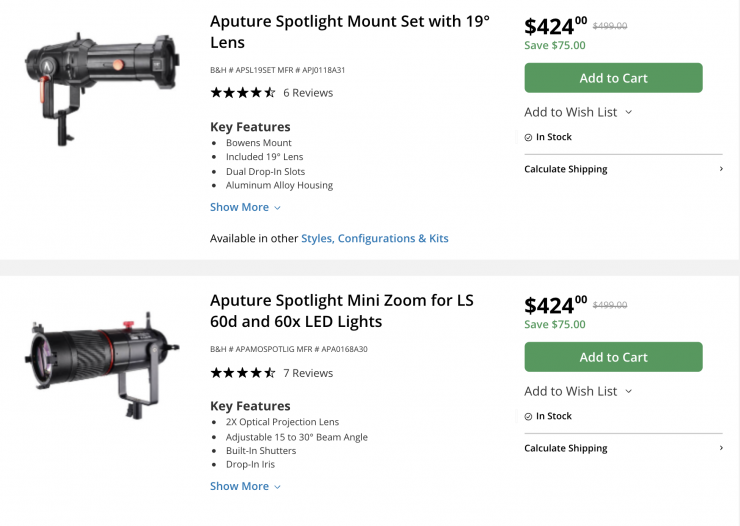Expand Show More for the Mini Zoom
740x526 pixels.
tap(245, 486)
